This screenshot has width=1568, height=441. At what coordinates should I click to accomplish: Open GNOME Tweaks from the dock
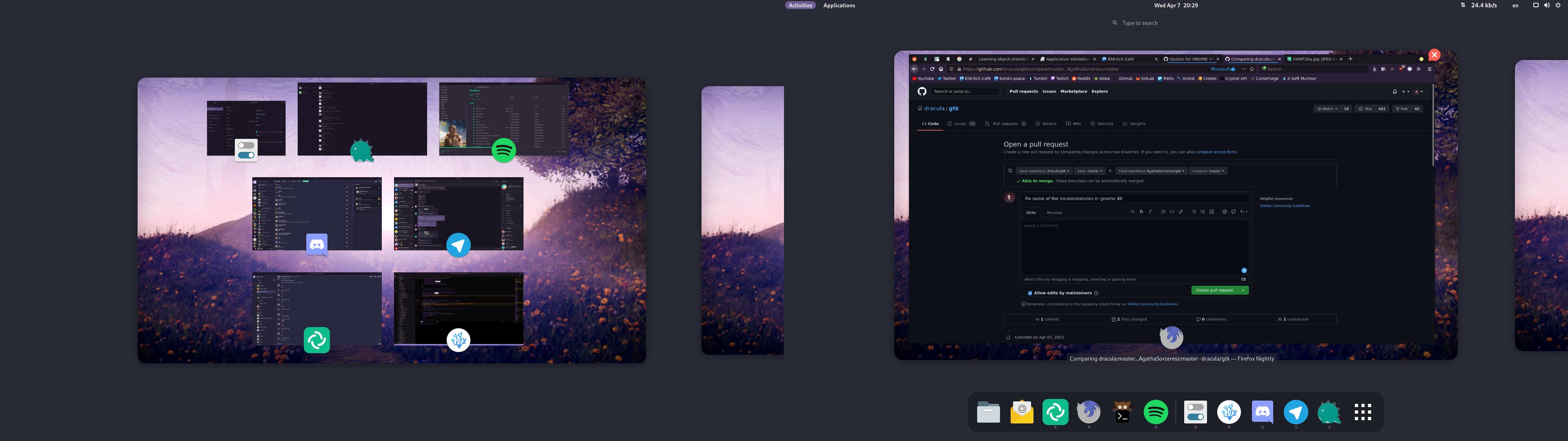tap(1195, 412)
